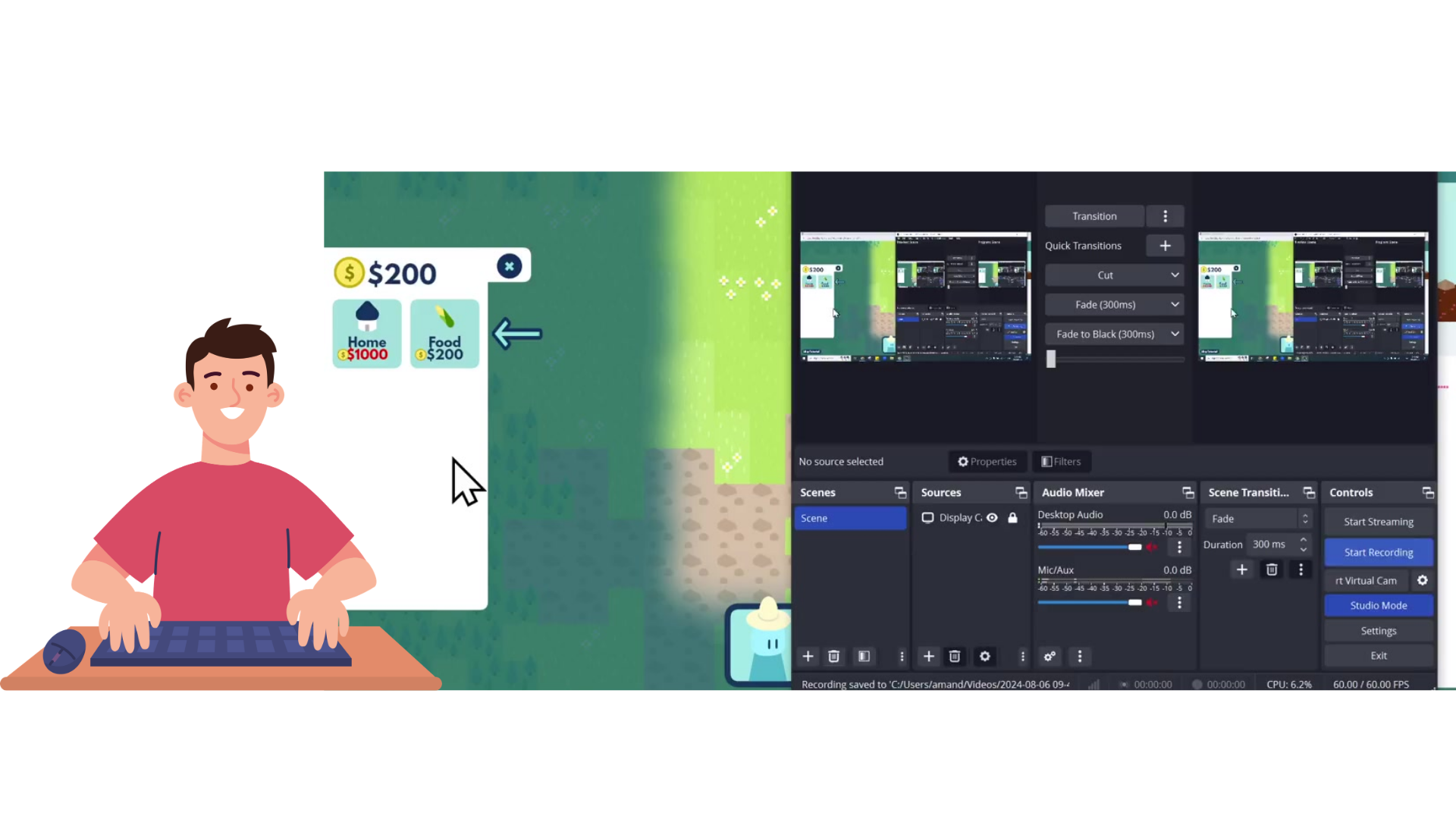1456x819 pixels.
Task: Remove the selected scene with the Scenes trash icon
Action: tap(833, 657)
